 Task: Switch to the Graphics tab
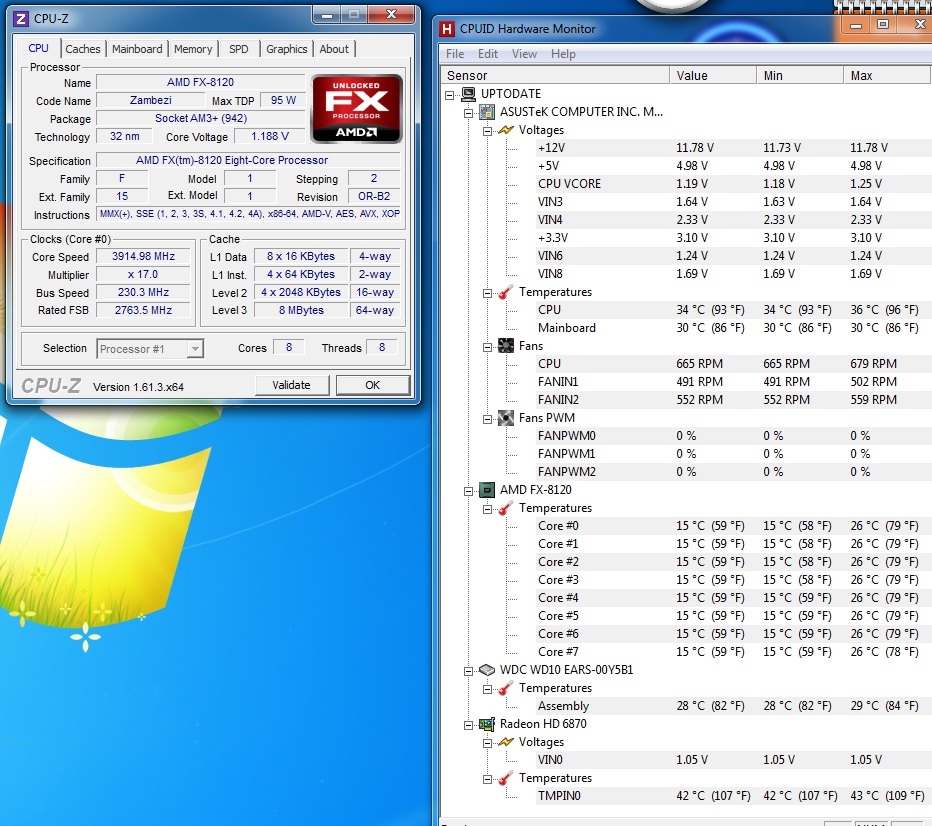tap(286, 49)
